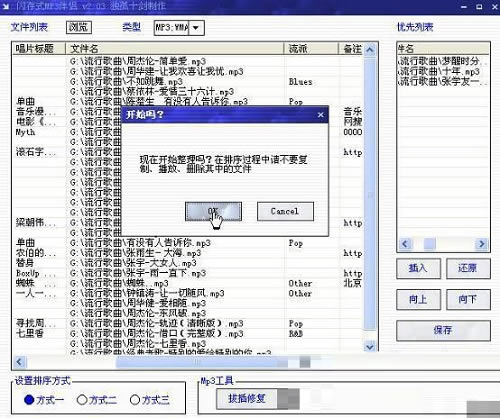The width and height of the screenshot is (500, 418).
Task: Close the 开始吗 dialog with X
Action: (x=321, y=115)
